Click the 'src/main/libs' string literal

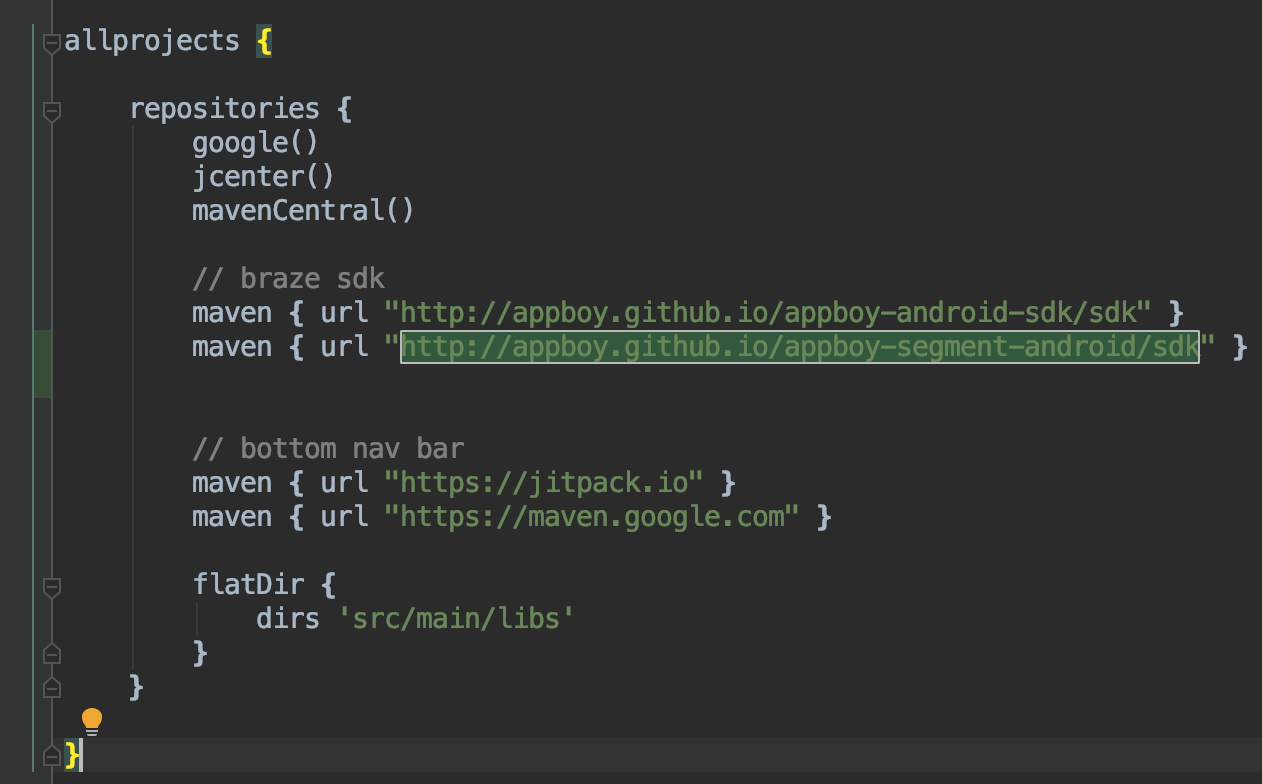click(457, 618)
